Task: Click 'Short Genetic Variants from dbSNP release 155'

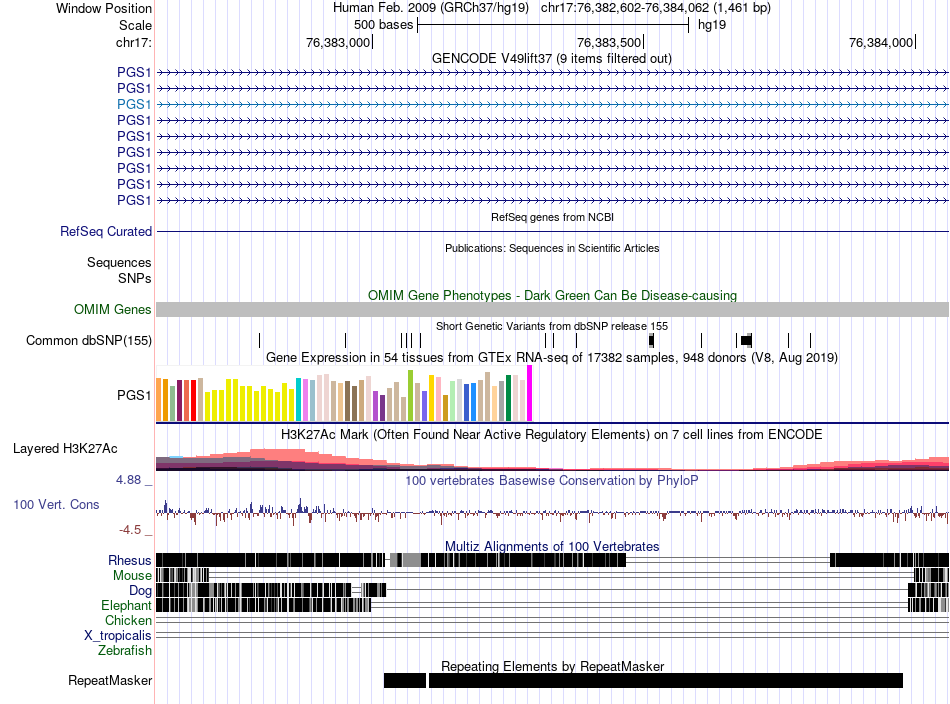Action: coord(552,327)
